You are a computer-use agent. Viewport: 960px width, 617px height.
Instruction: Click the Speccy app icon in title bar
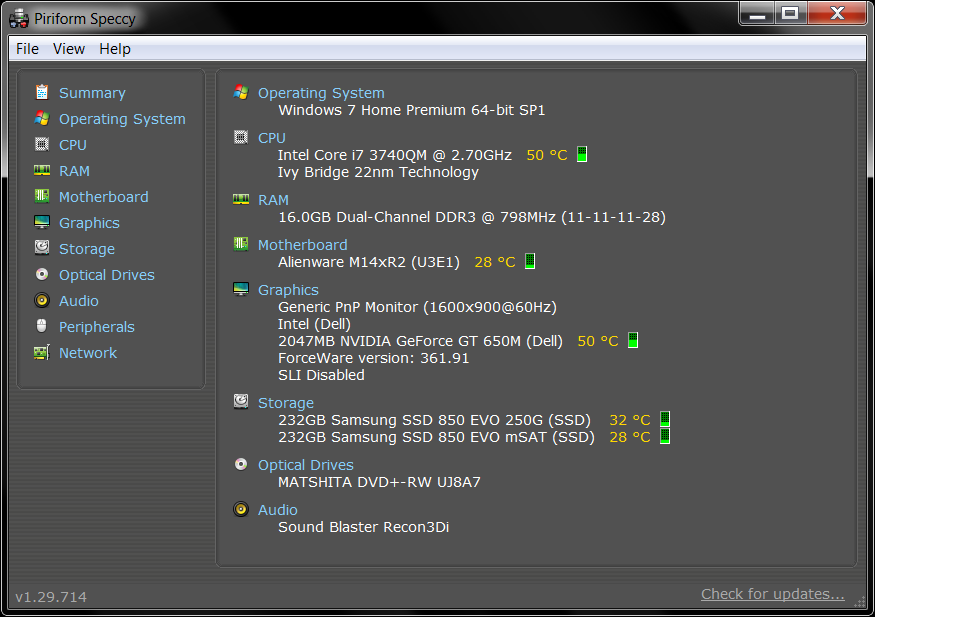(x=19, y=18)
